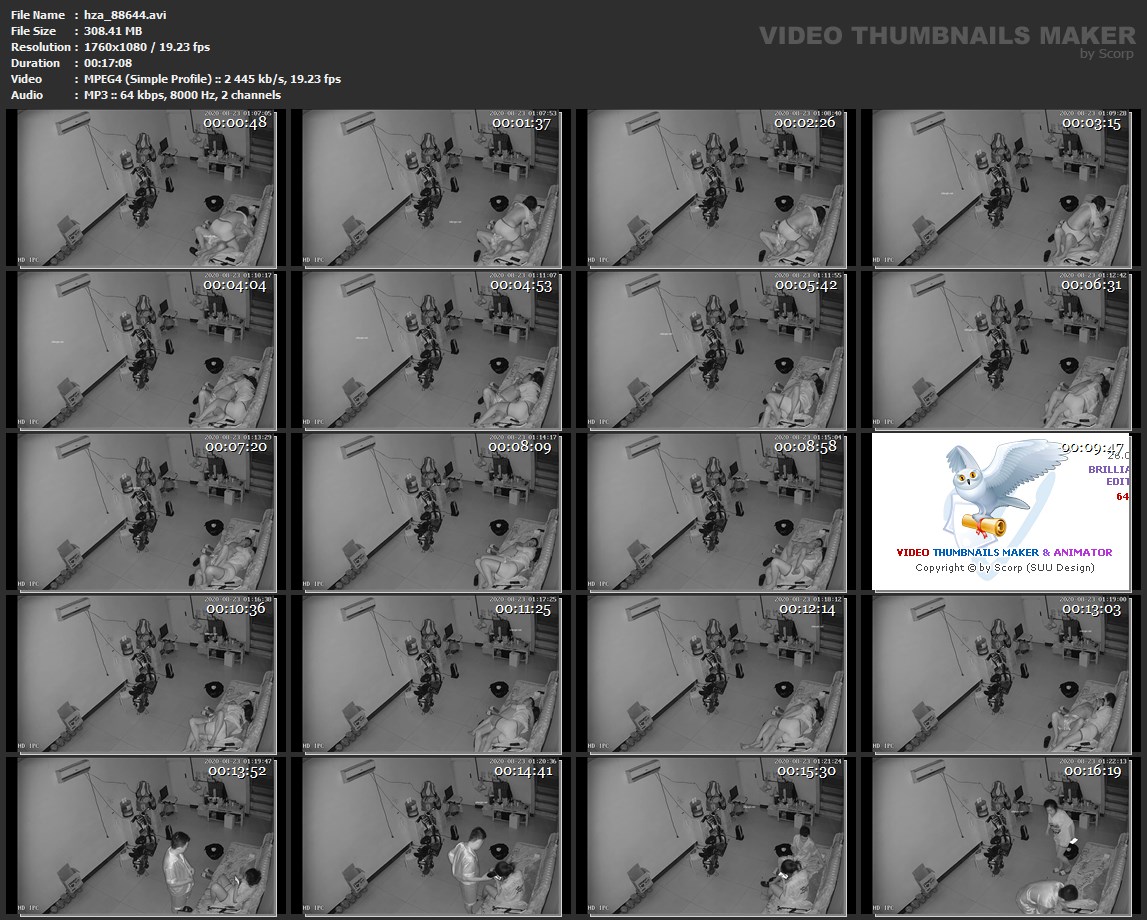Click the 'Duration' label

[35, 63]
